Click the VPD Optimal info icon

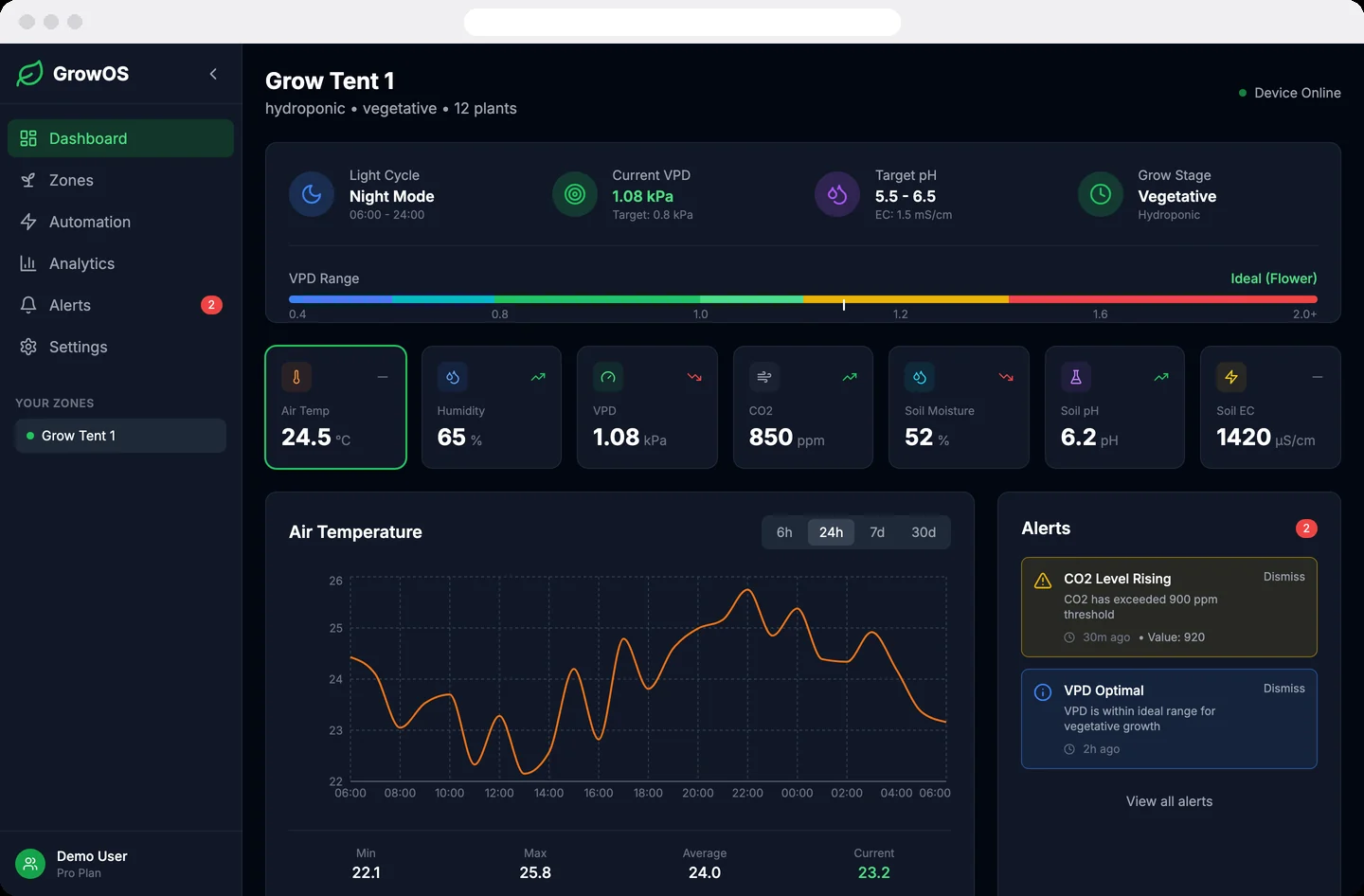click(1043, 692)
